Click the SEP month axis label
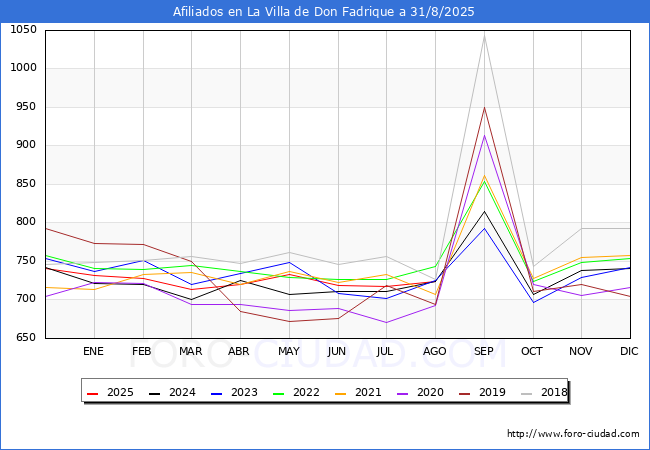650x450 pixels. [x=484, y=351]
